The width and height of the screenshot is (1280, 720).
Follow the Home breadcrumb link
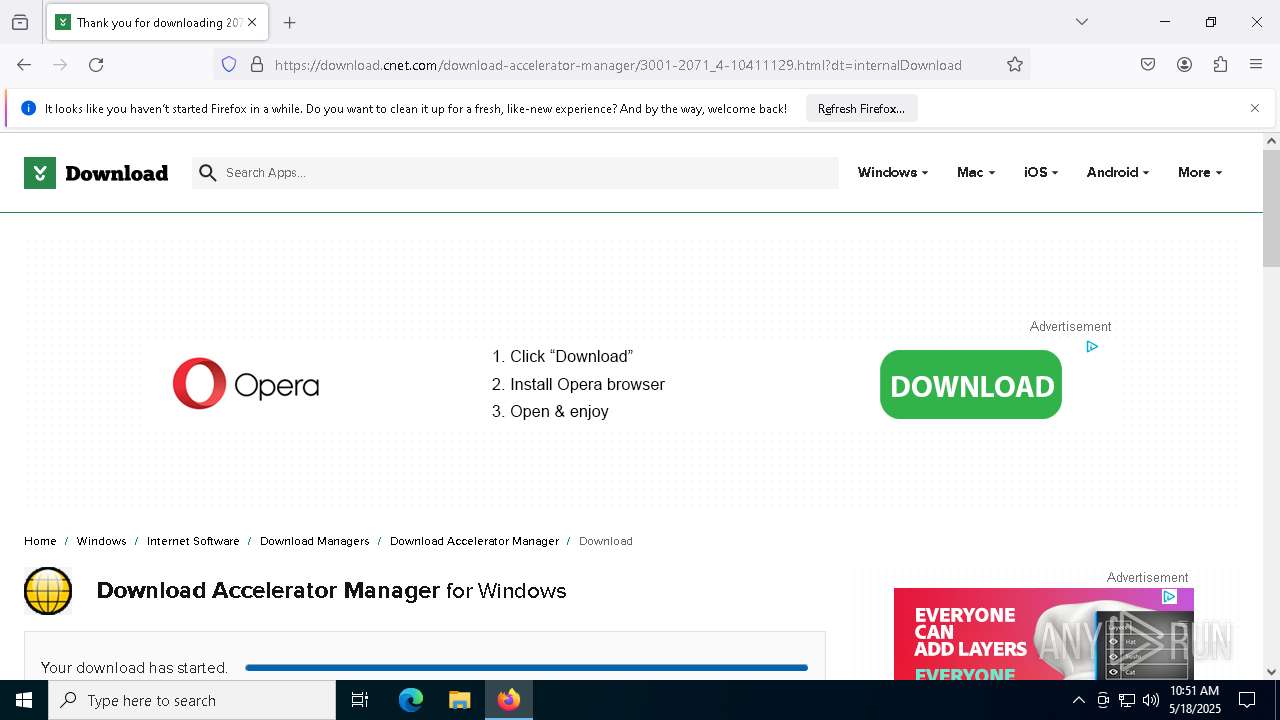coord(40,541)
